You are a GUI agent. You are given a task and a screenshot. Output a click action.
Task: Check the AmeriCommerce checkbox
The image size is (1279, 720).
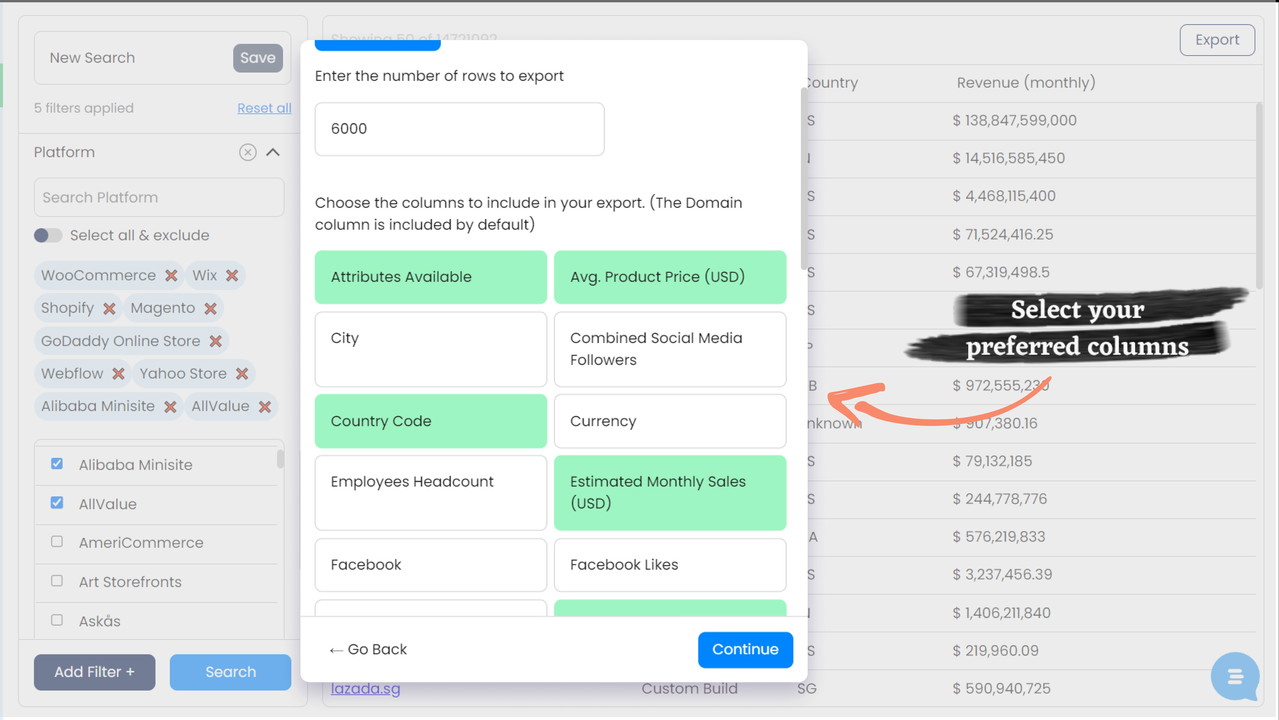point(57,542)
